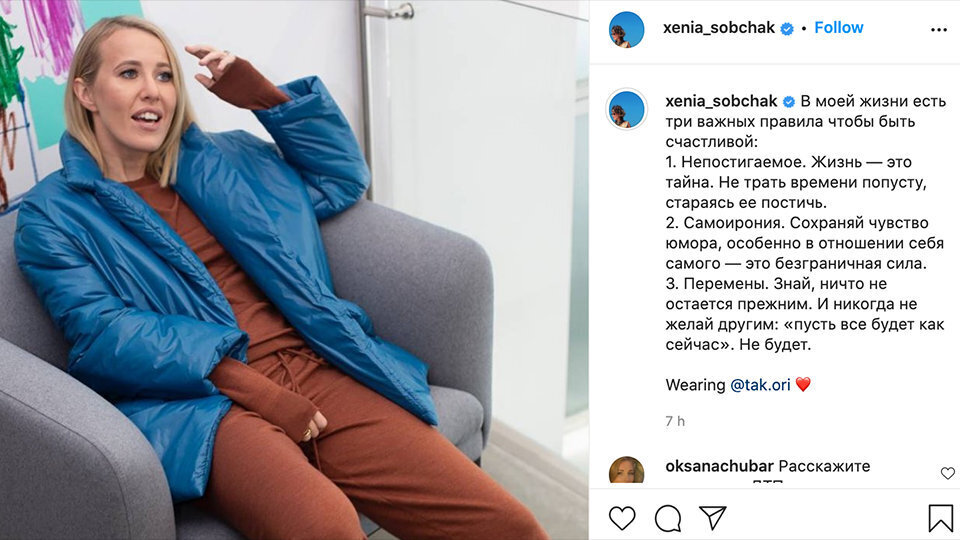Click oksanachubar's comment avatar
This screenshot has height=540, width=960.
pyautogui.click(x=626, y=470)
